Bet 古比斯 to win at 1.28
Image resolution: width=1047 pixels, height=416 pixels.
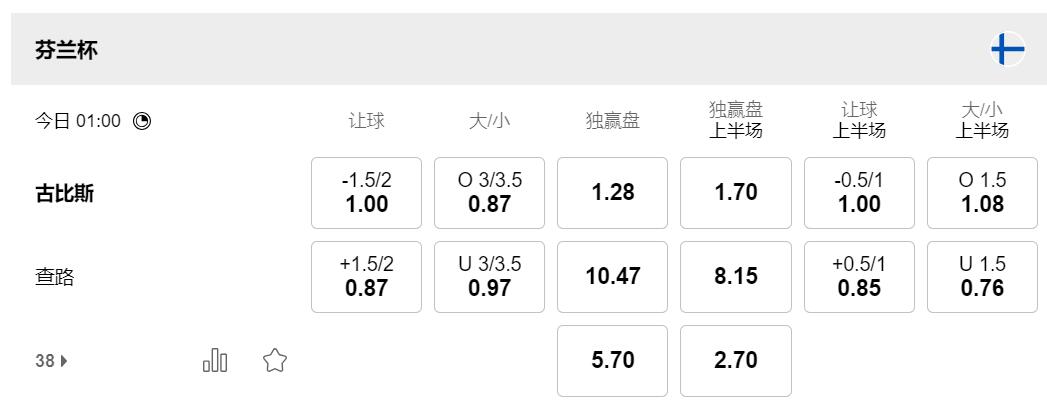[613, 193]
